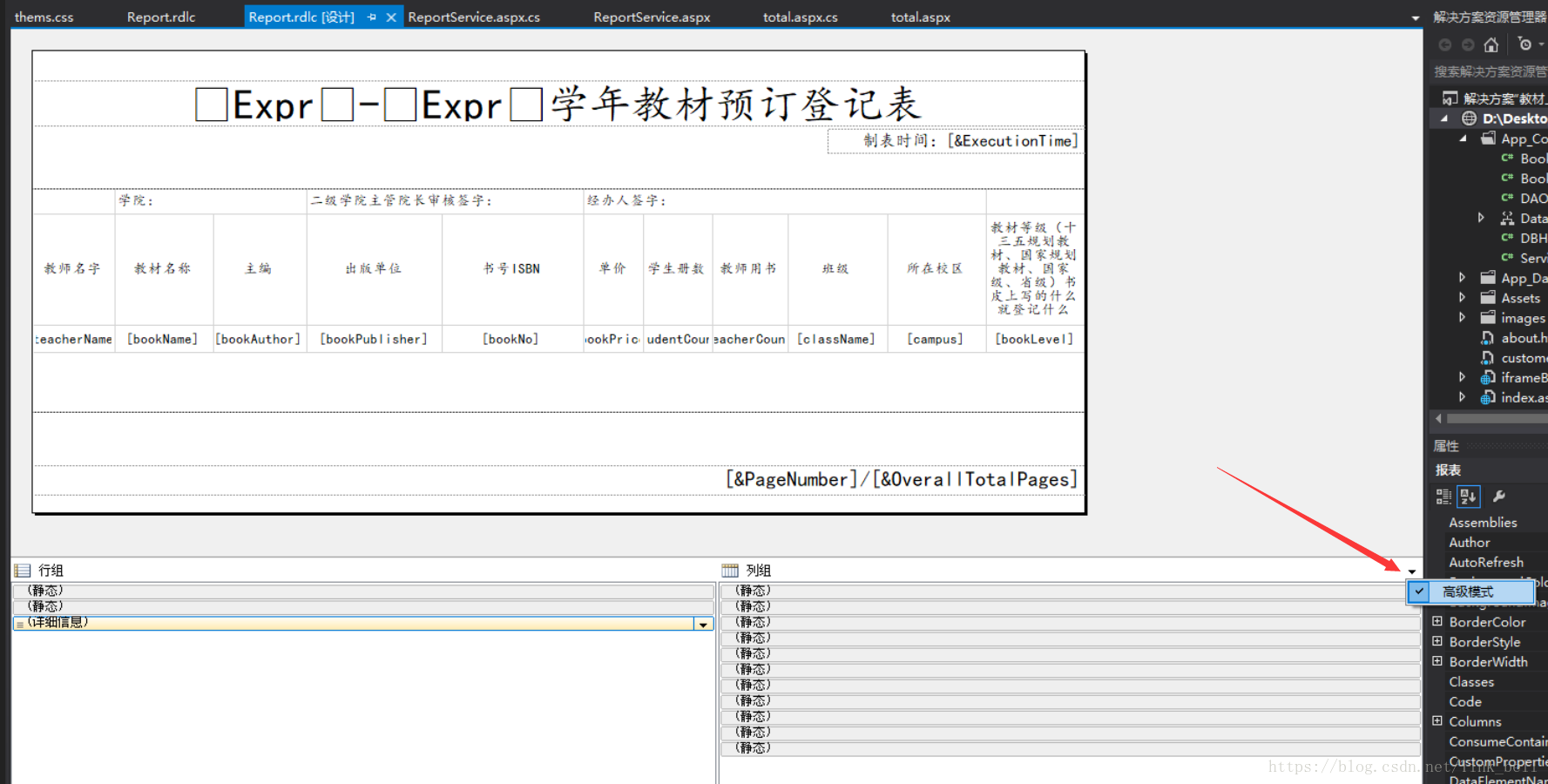Select the first 静态 row group
1548x784 pixels.
363,591
